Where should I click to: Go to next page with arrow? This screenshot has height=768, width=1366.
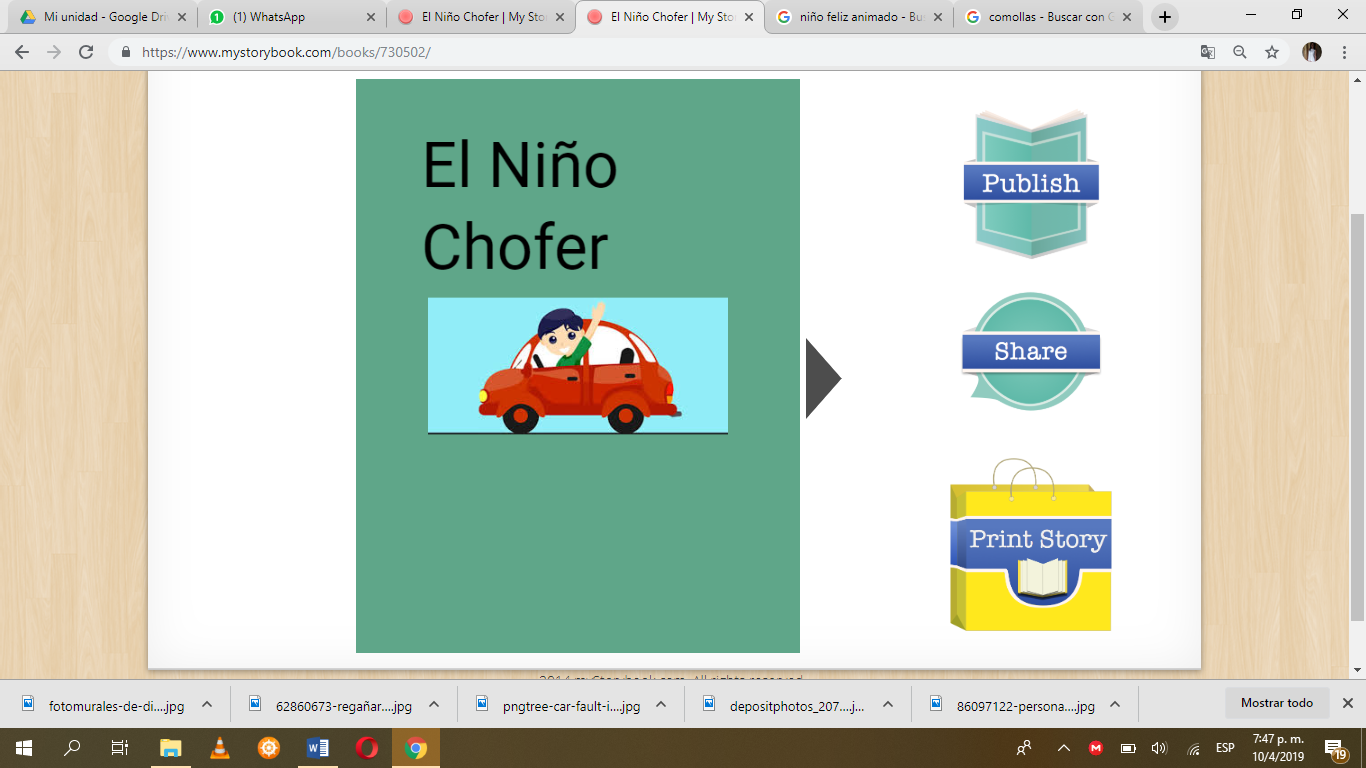pos(823,378)
